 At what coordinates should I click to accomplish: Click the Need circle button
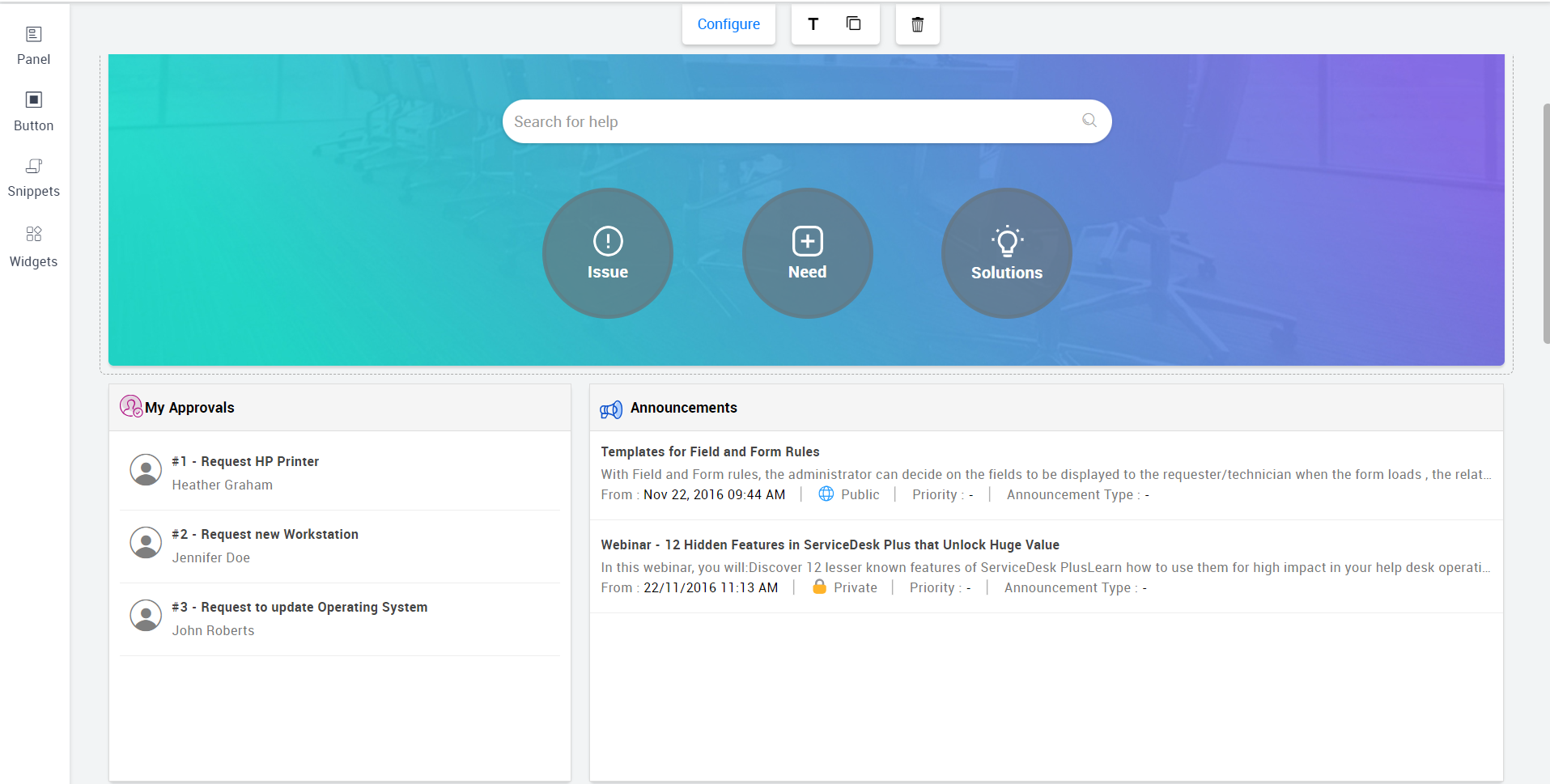(807, 253)
